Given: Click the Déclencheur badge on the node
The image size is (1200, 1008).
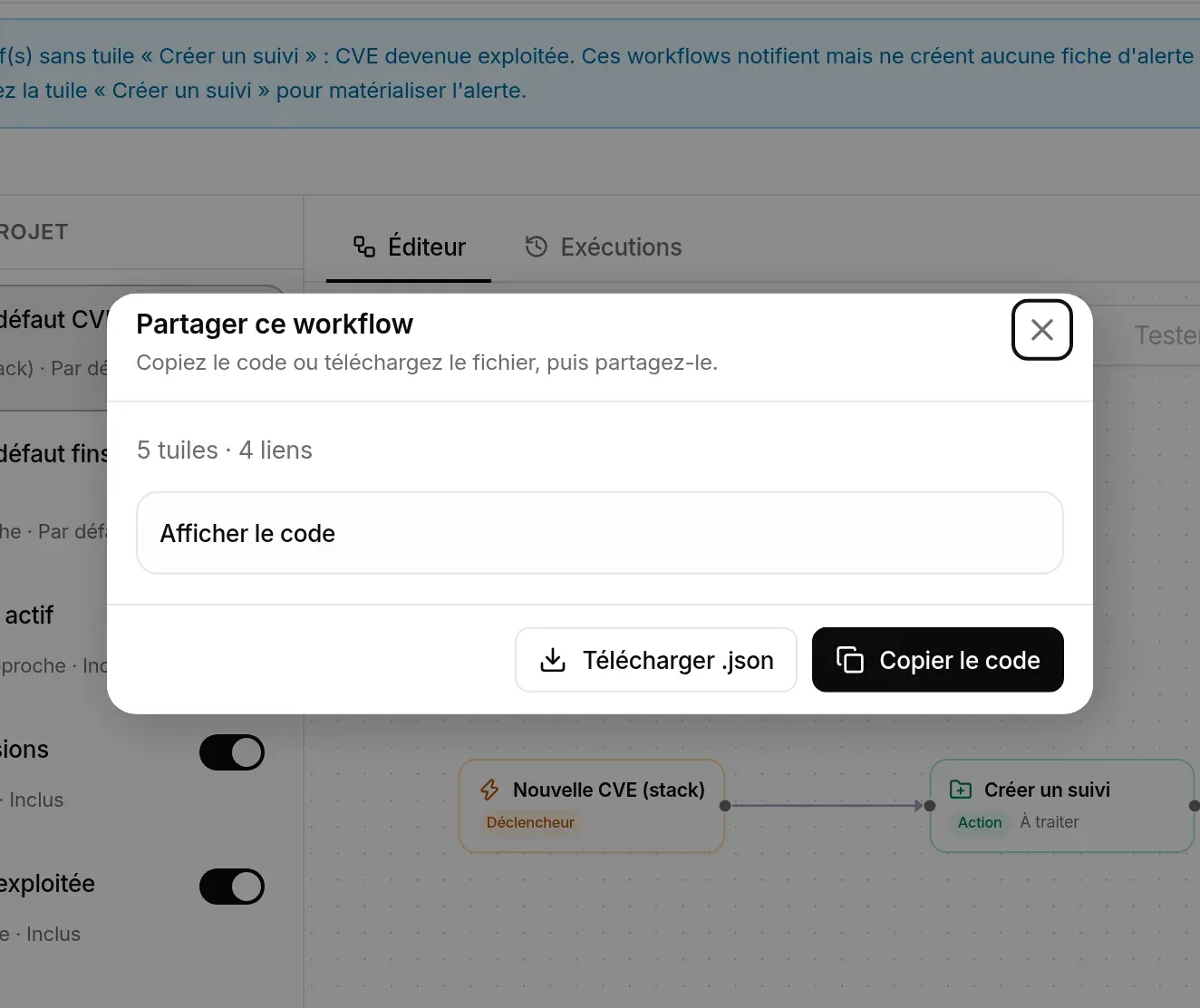Looking at the screenshot, I should coord(530,822).
